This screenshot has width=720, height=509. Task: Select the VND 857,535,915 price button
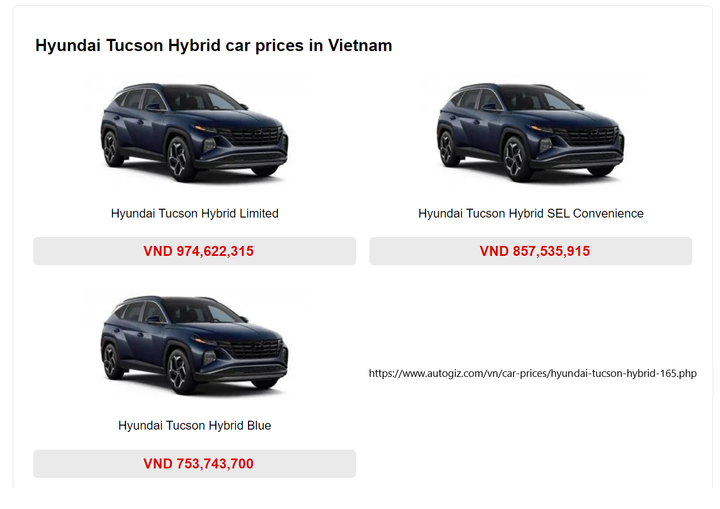(531, 251)
